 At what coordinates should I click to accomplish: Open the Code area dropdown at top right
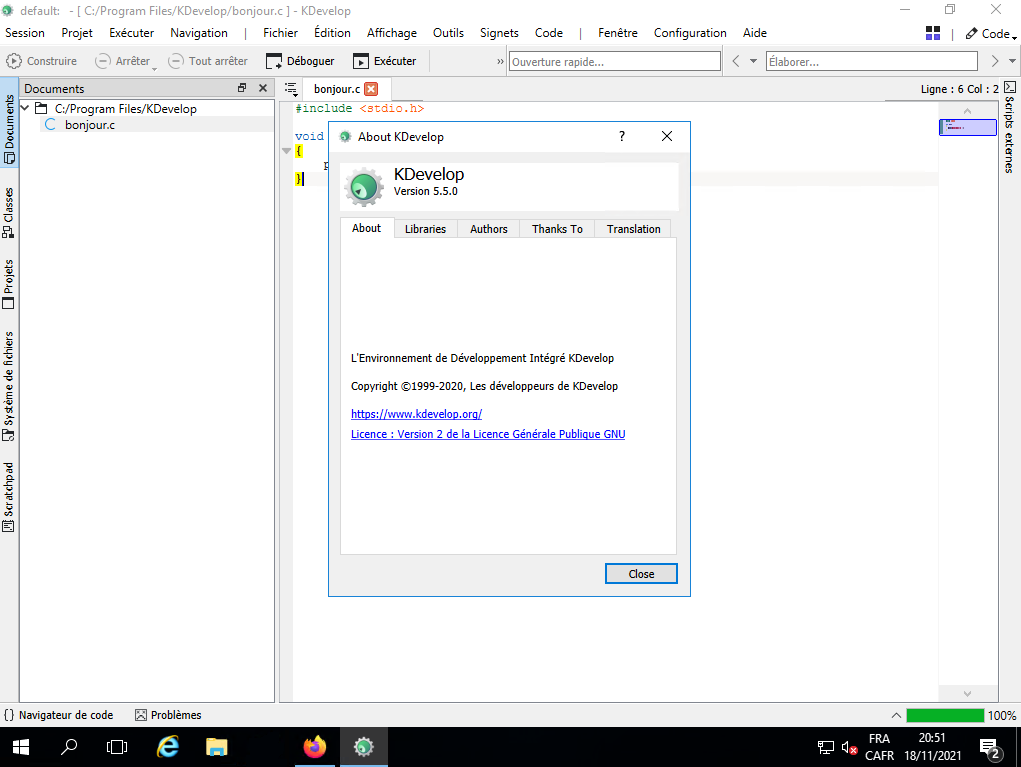coord(988,33)
